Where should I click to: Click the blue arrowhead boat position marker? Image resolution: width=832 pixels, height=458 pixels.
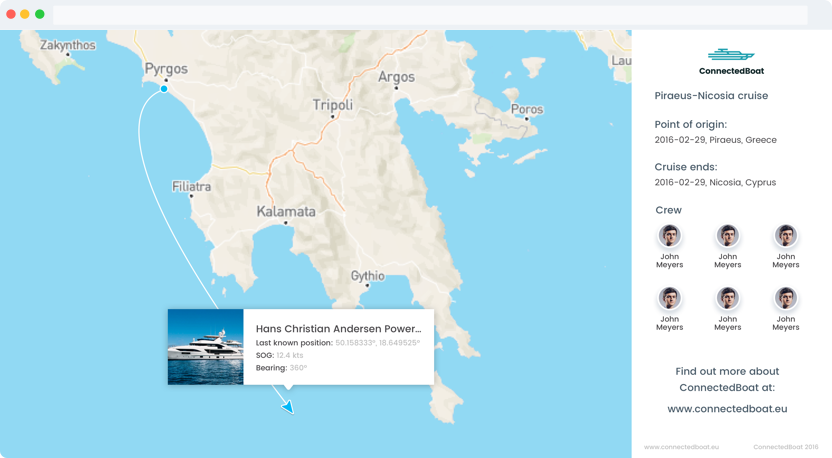click(288, 407)
